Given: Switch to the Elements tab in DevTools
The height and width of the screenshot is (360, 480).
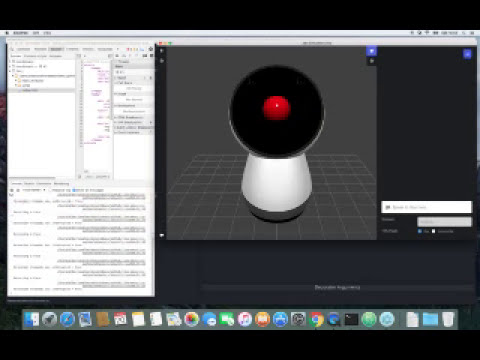Looking at the screenshot, I should tap(24, 49).
